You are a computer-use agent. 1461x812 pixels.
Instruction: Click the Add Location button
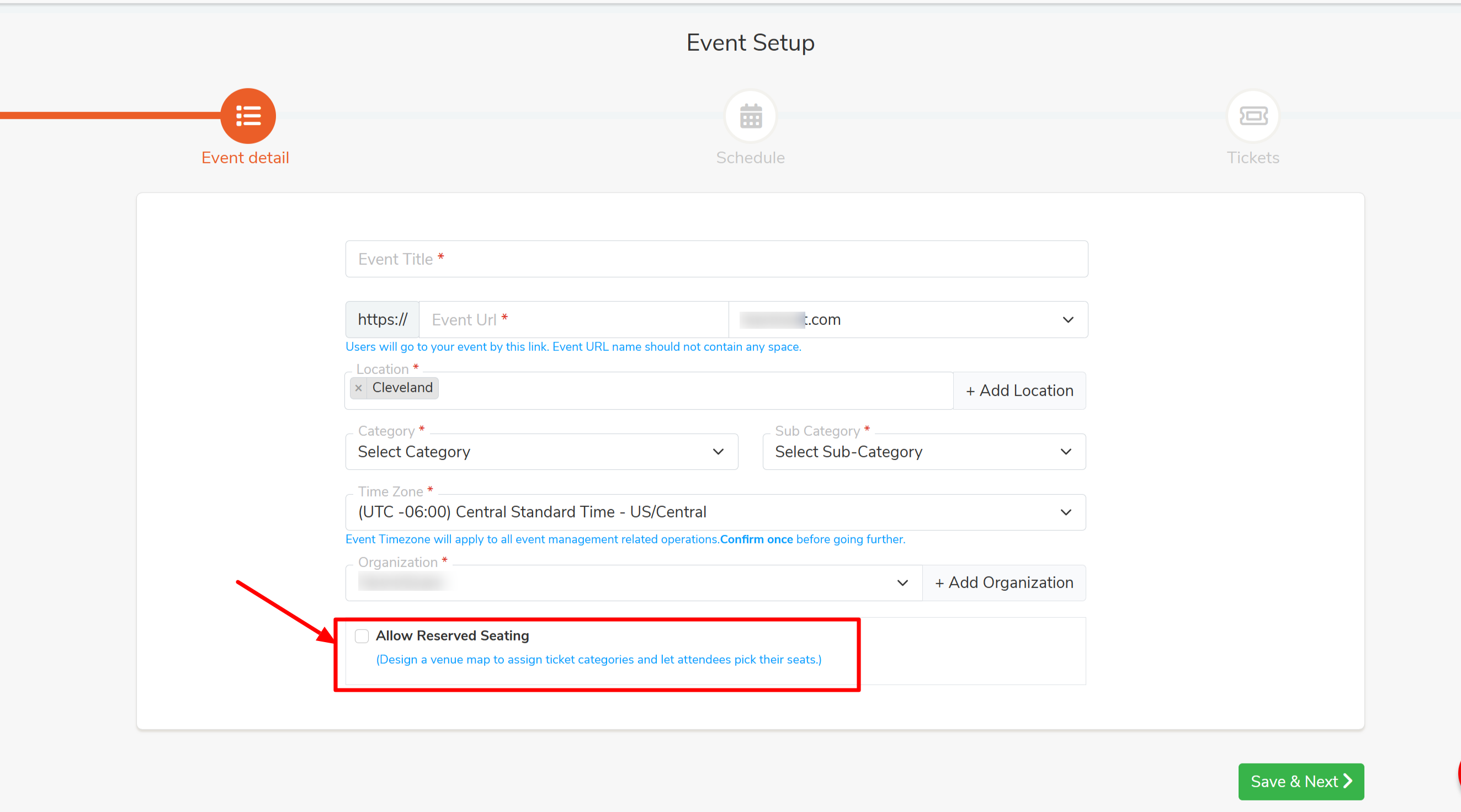click(x=1019, y=391)
